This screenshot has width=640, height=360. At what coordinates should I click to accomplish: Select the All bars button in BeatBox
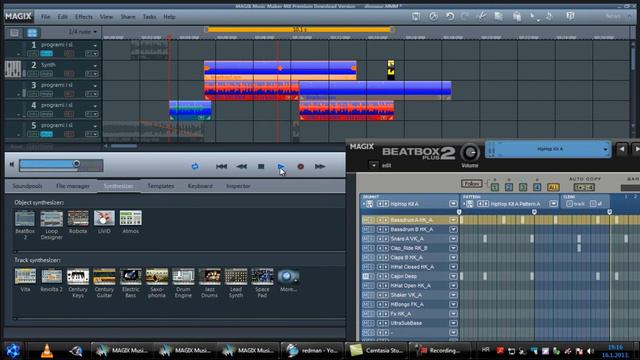(553, 187)
